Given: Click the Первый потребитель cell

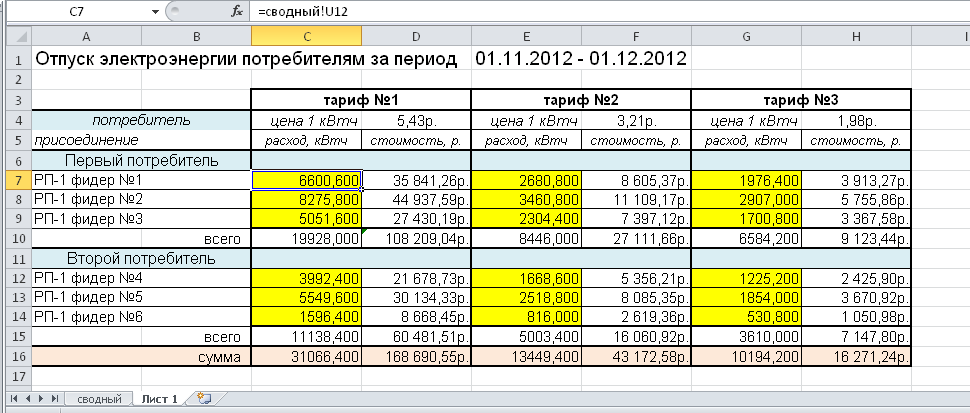Looking at the screenshot, I should tap(140, 160).
